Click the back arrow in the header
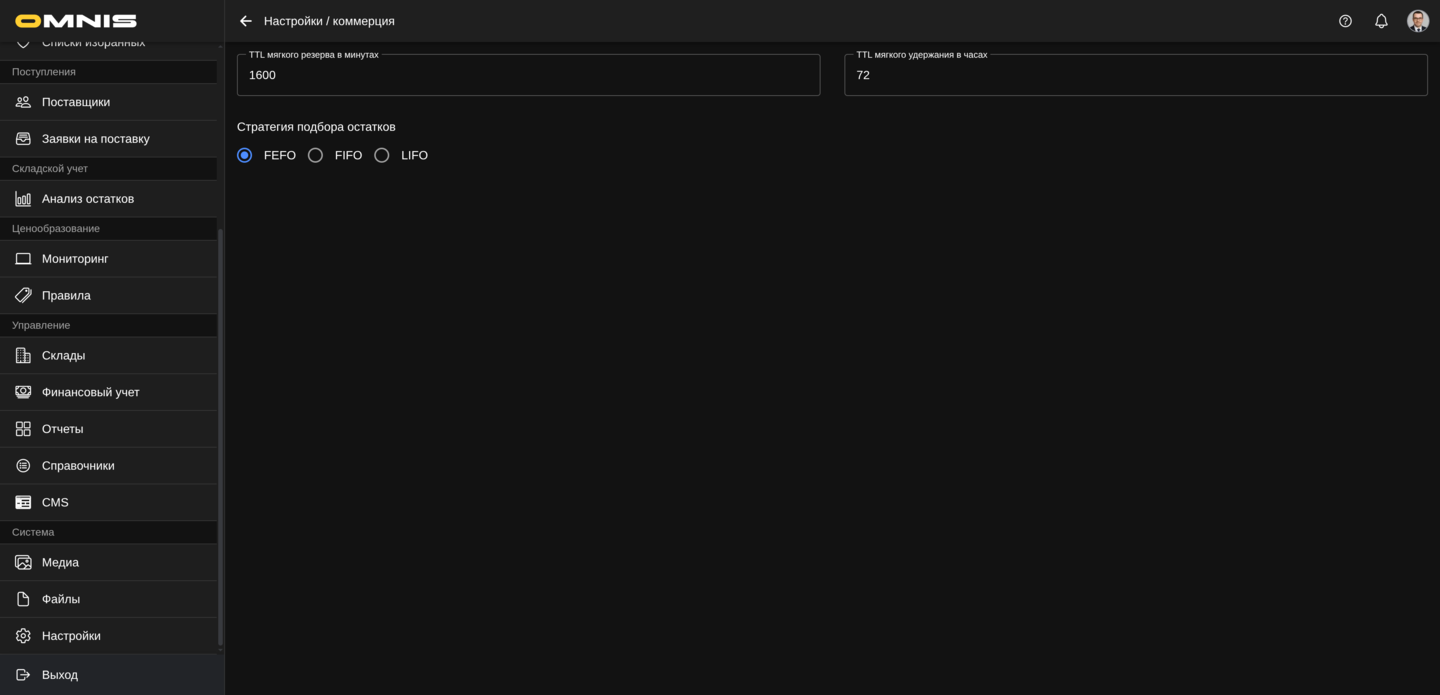The height and width of the screenshot is (695, 1440). coord(246,21)
